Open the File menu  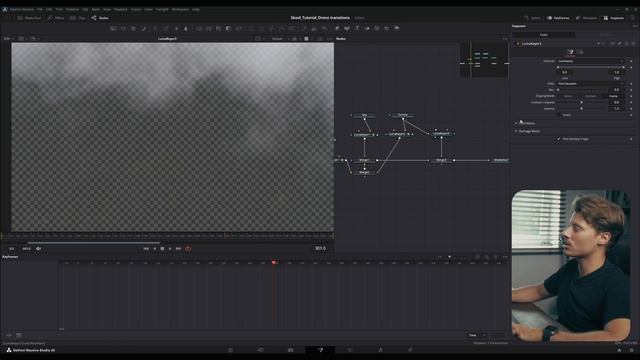coord(40,9)
